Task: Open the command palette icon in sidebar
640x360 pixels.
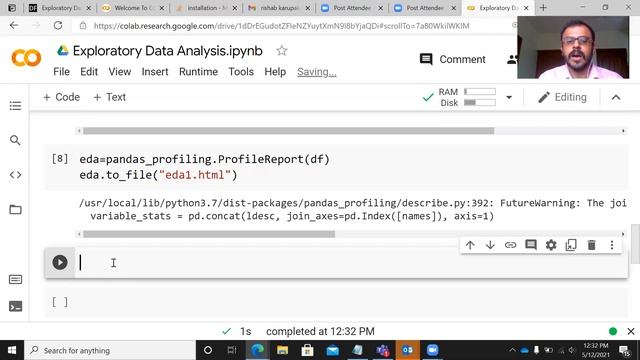Action: [x=15, y=279]
